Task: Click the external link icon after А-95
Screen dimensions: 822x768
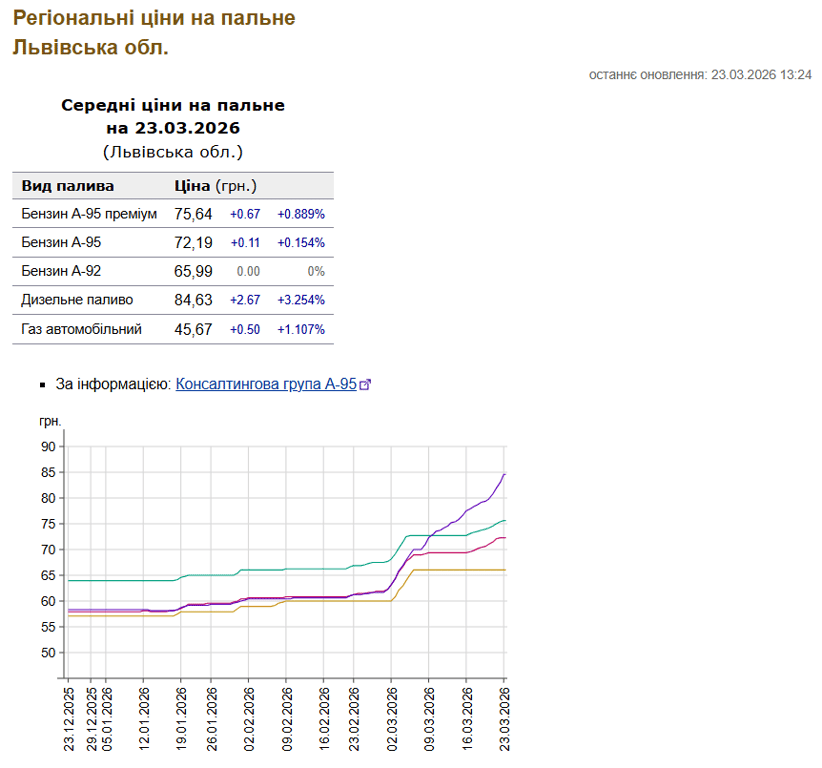Action: point(365,385)
